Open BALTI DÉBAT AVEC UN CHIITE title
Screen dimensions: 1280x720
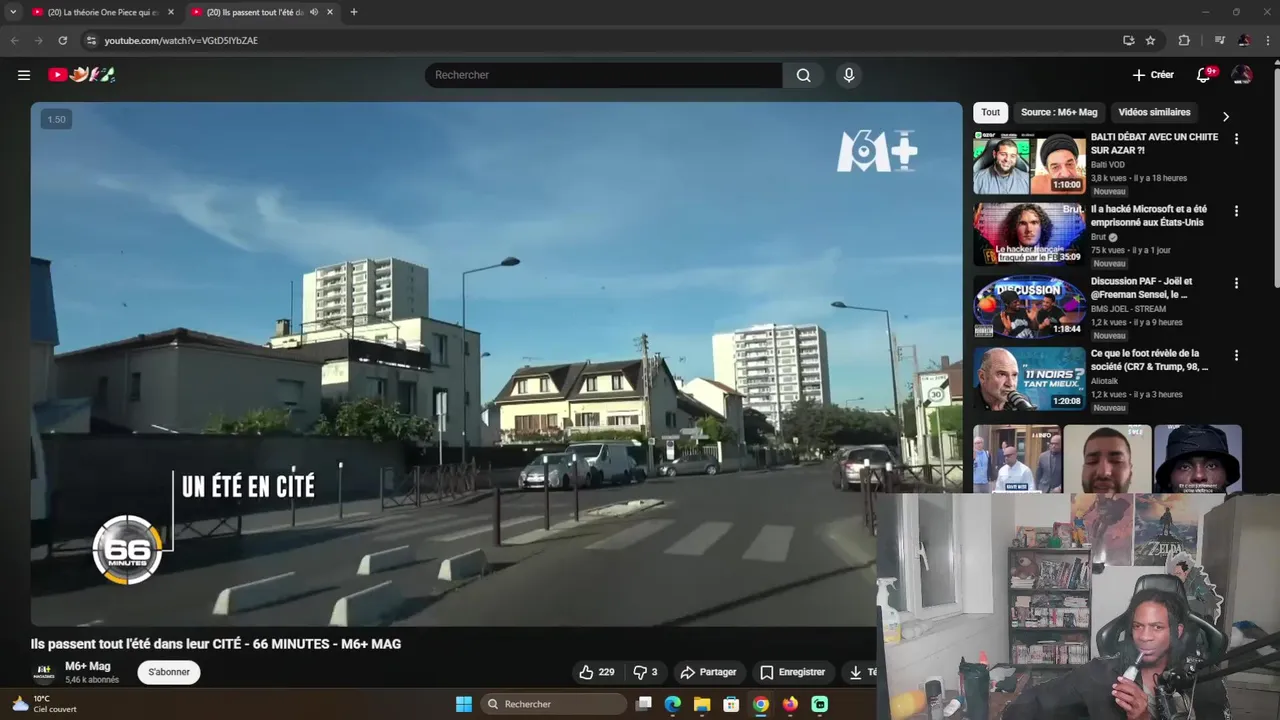tap(1154, 143)
